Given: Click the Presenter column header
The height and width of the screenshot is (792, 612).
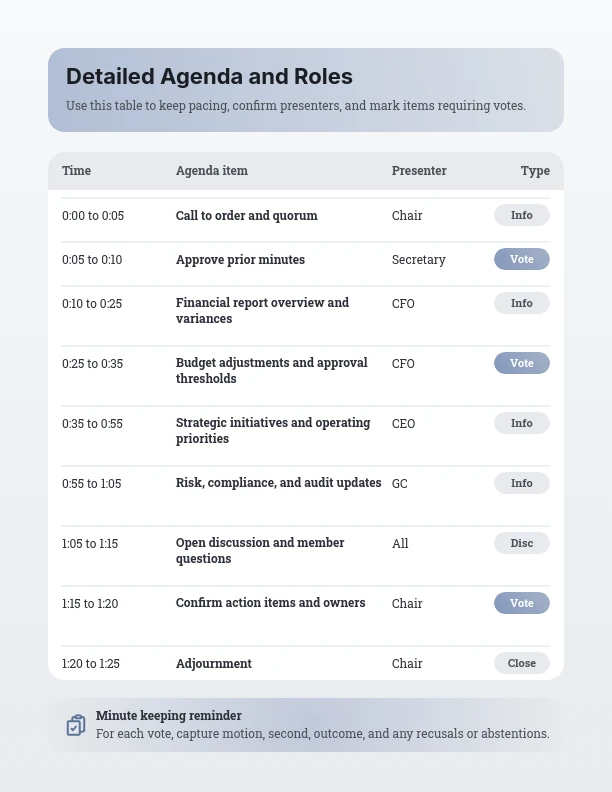Looking at the screenshot, I should (419, 171).
